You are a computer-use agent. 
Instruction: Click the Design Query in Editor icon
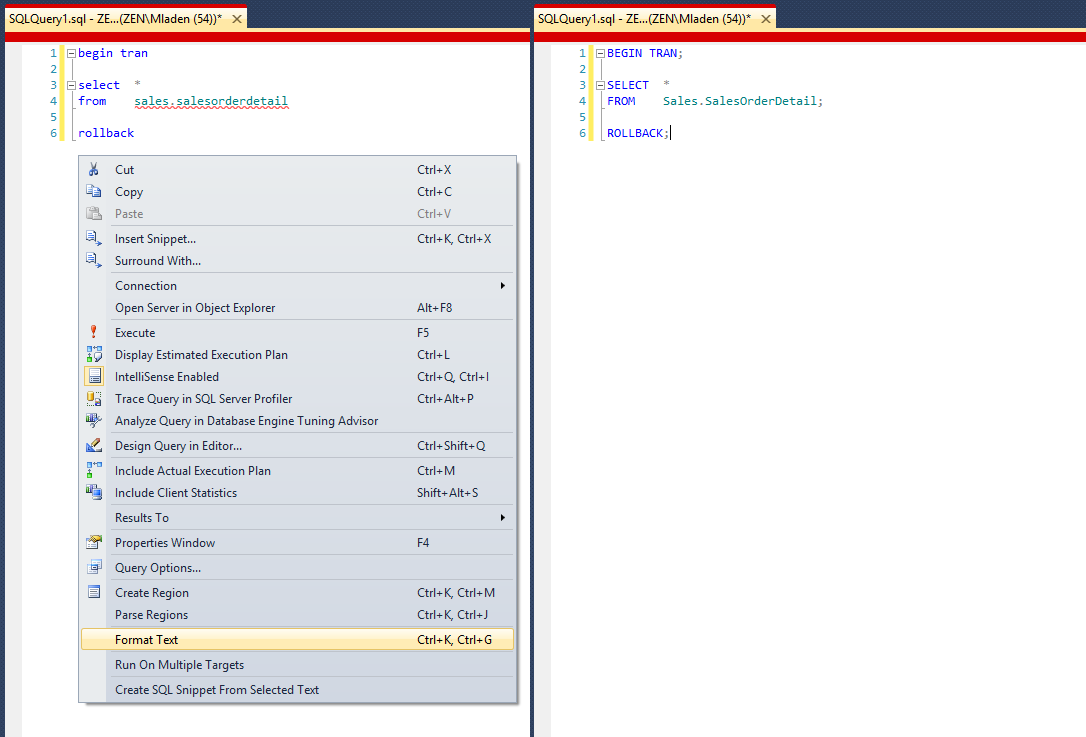(x=94, y=446)
